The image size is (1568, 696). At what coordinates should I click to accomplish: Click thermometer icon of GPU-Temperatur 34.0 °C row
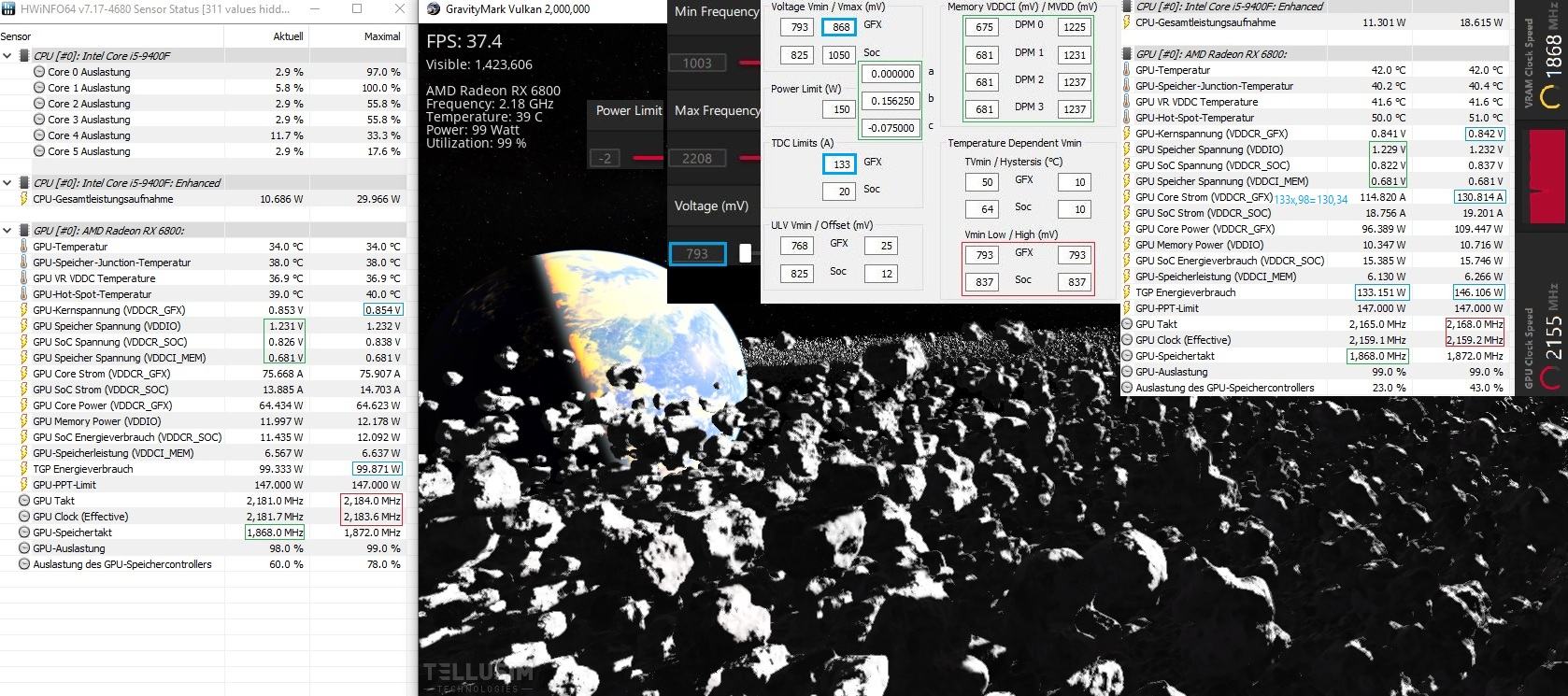[24, 247]
